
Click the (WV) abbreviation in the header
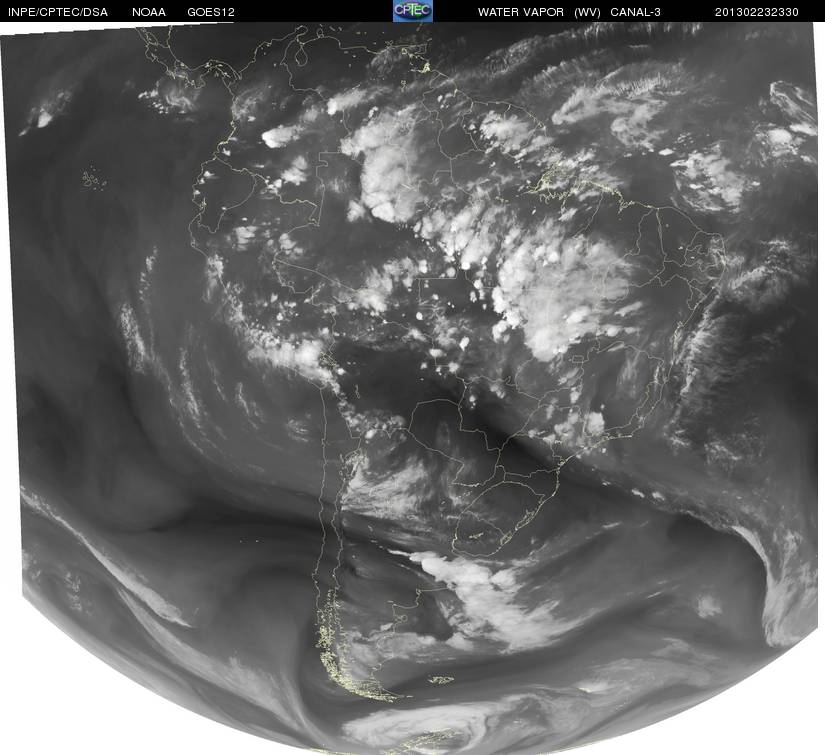click(587, 12)
